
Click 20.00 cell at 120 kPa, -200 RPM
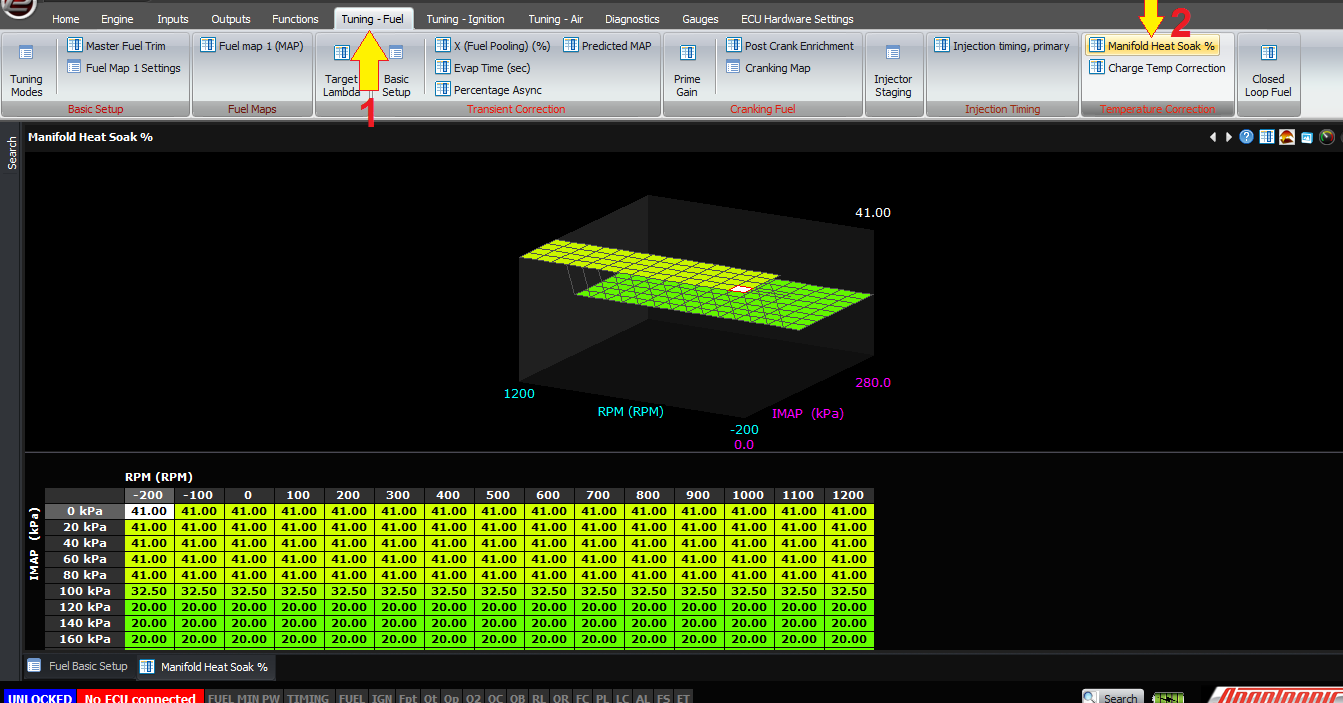tap(149, 607)
